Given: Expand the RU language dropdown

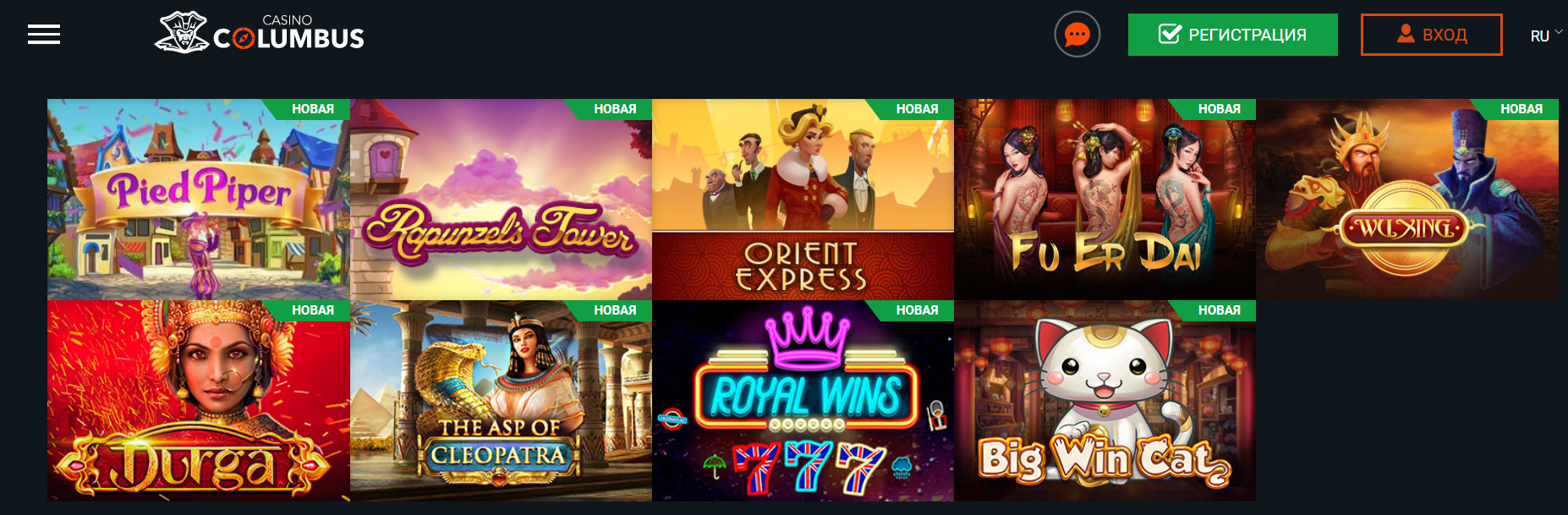Looking at the screenshot, I should [x=1546, y=36].
